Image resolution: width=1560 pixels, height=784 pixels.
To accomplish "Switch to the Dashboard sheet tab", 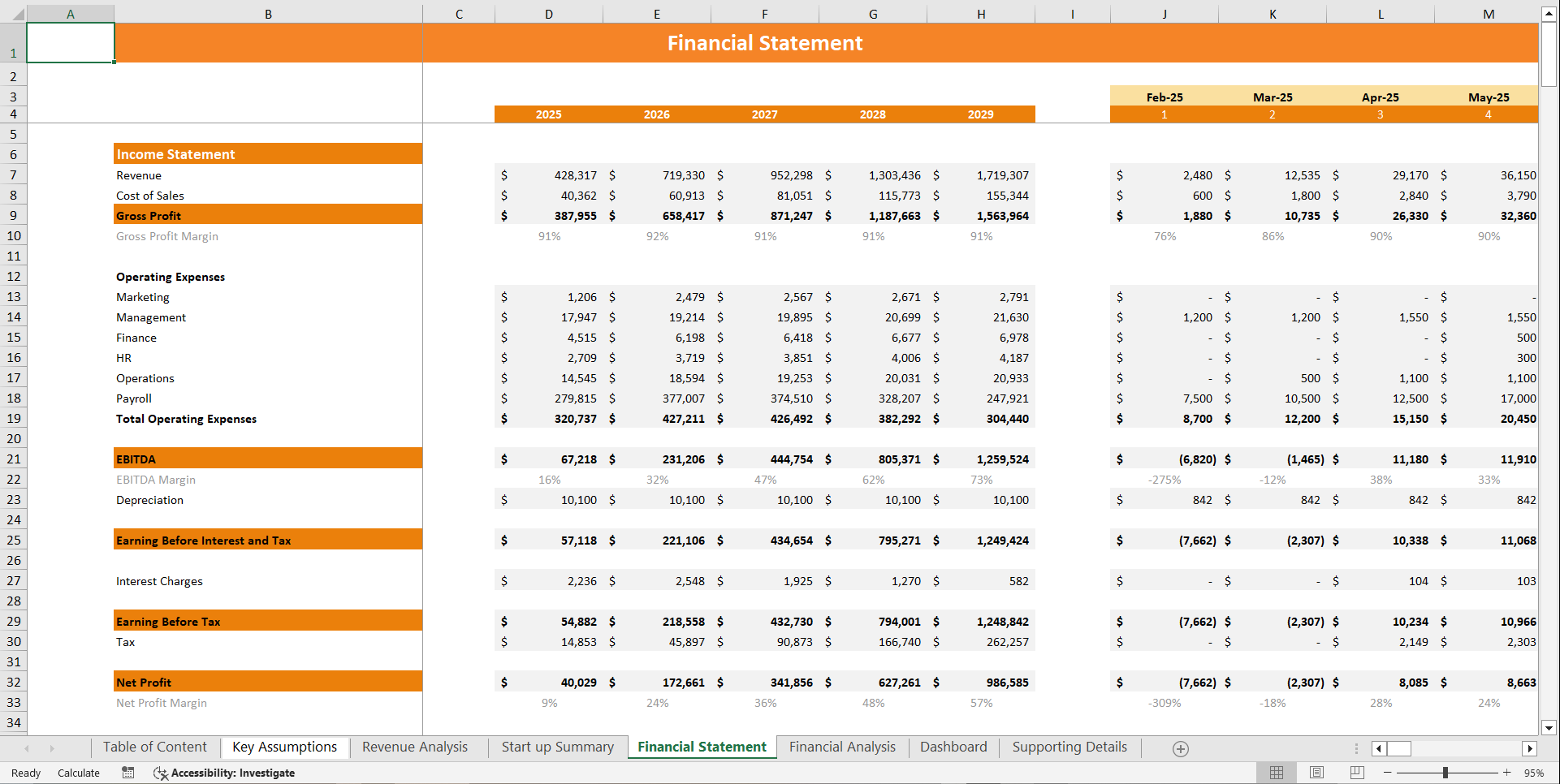I will click(x=953, y=747).
